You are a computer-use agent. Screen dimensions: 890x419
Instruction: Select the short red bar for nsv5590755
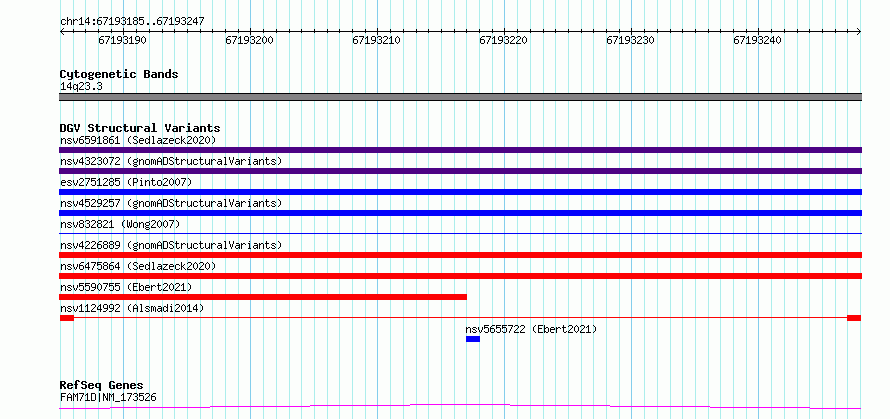[x=263, y=297]
